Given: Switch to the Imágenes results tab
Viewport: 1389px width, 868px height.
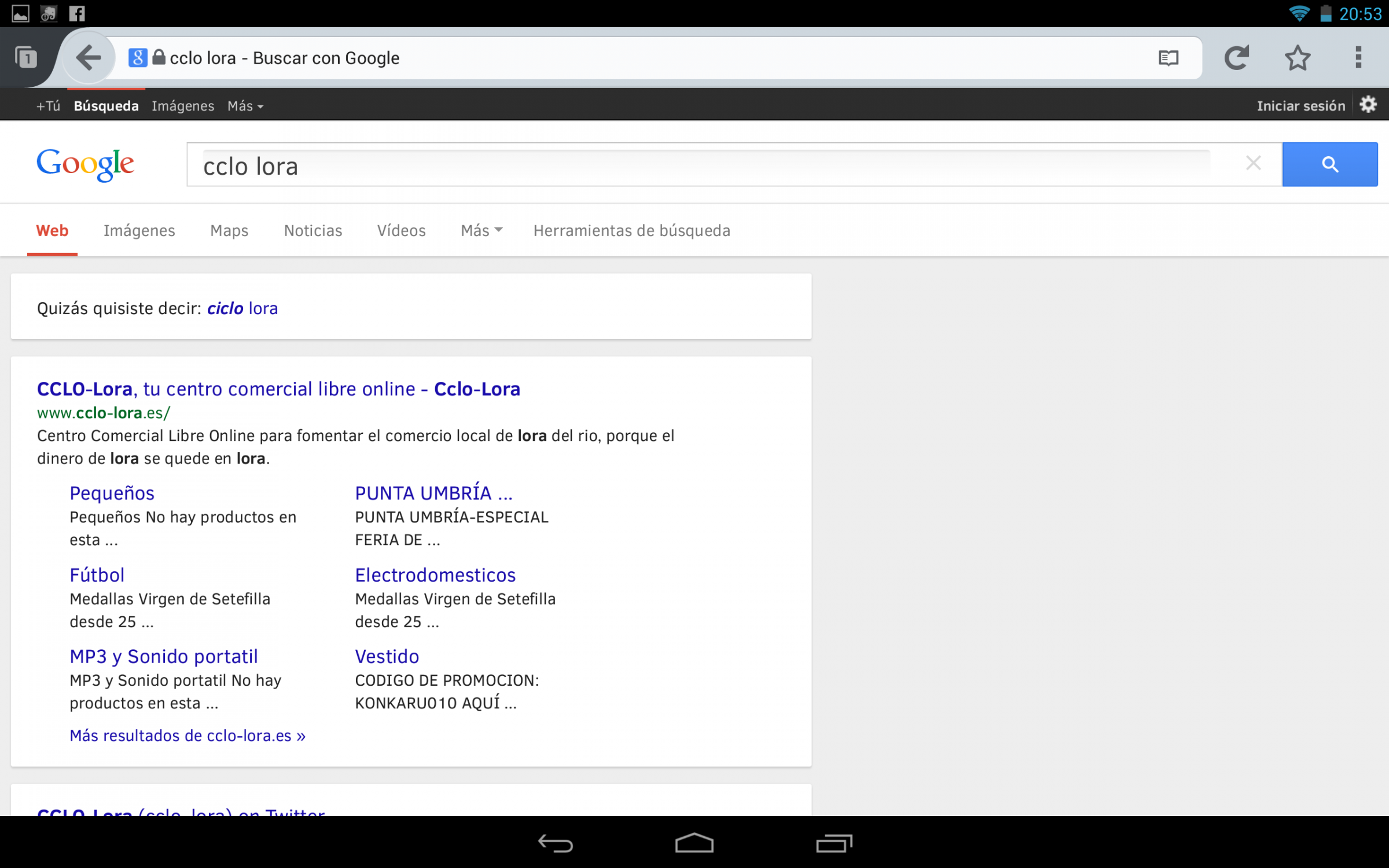Looking at the screenshot, I should pos(139,230).
